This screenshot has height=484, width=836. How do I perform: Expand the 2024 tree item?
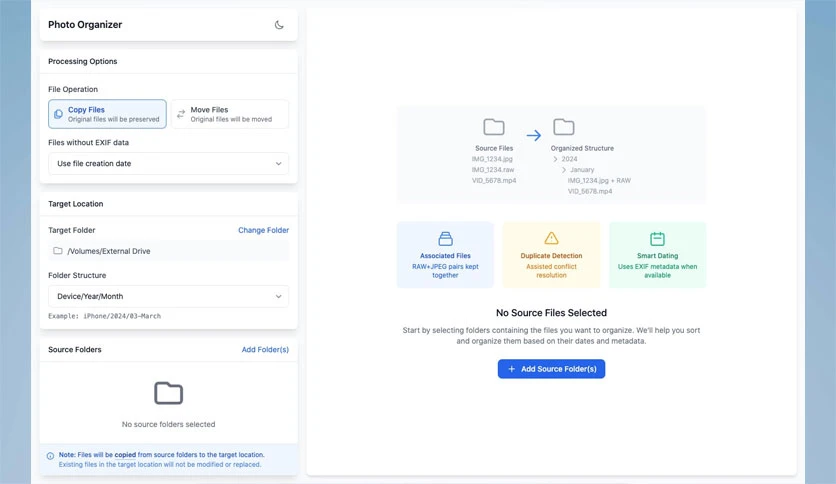(x=555, y=159)
